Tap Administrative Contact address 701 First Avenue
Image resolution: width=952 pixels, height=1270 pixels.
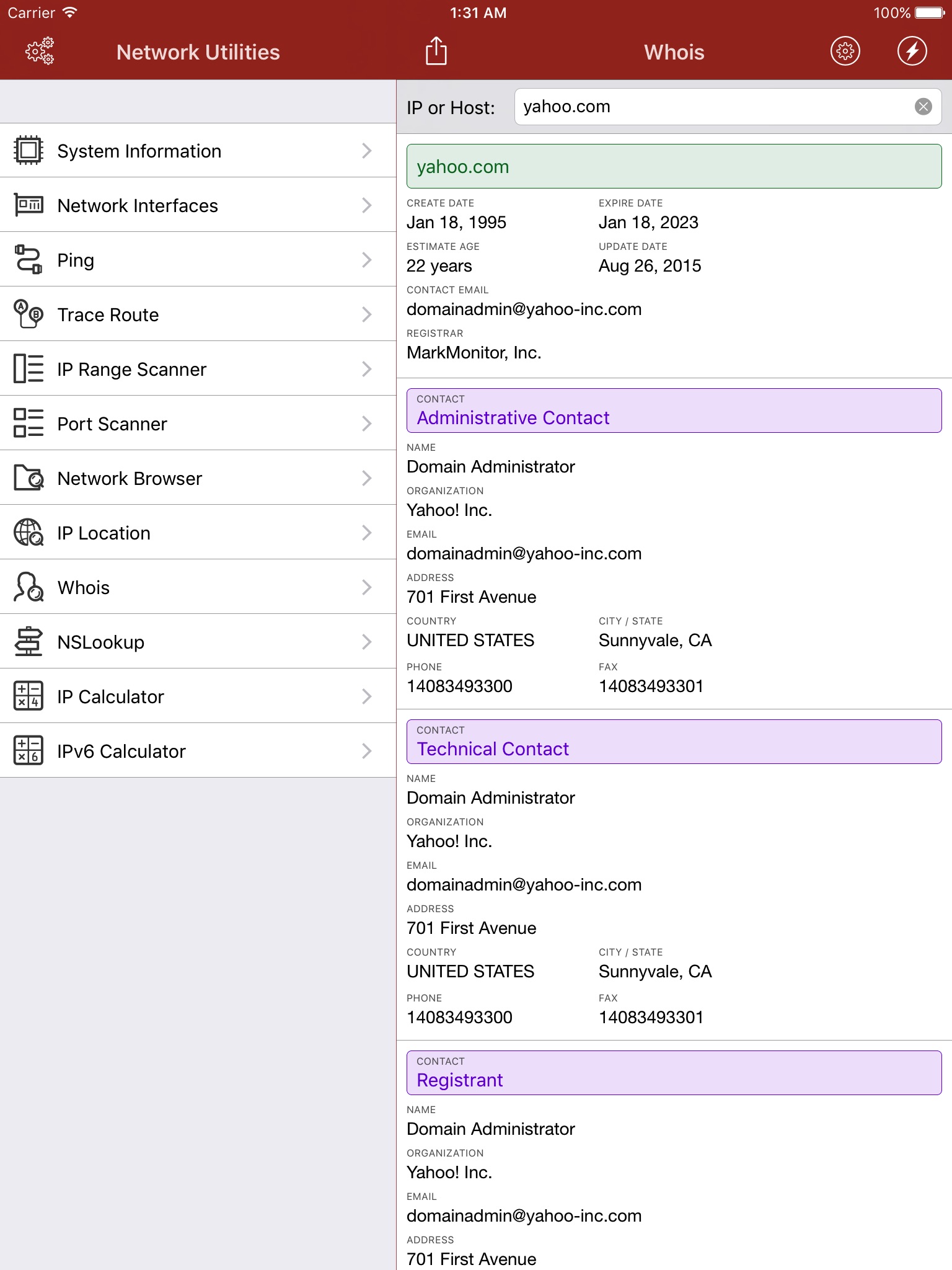click(472, 597)
